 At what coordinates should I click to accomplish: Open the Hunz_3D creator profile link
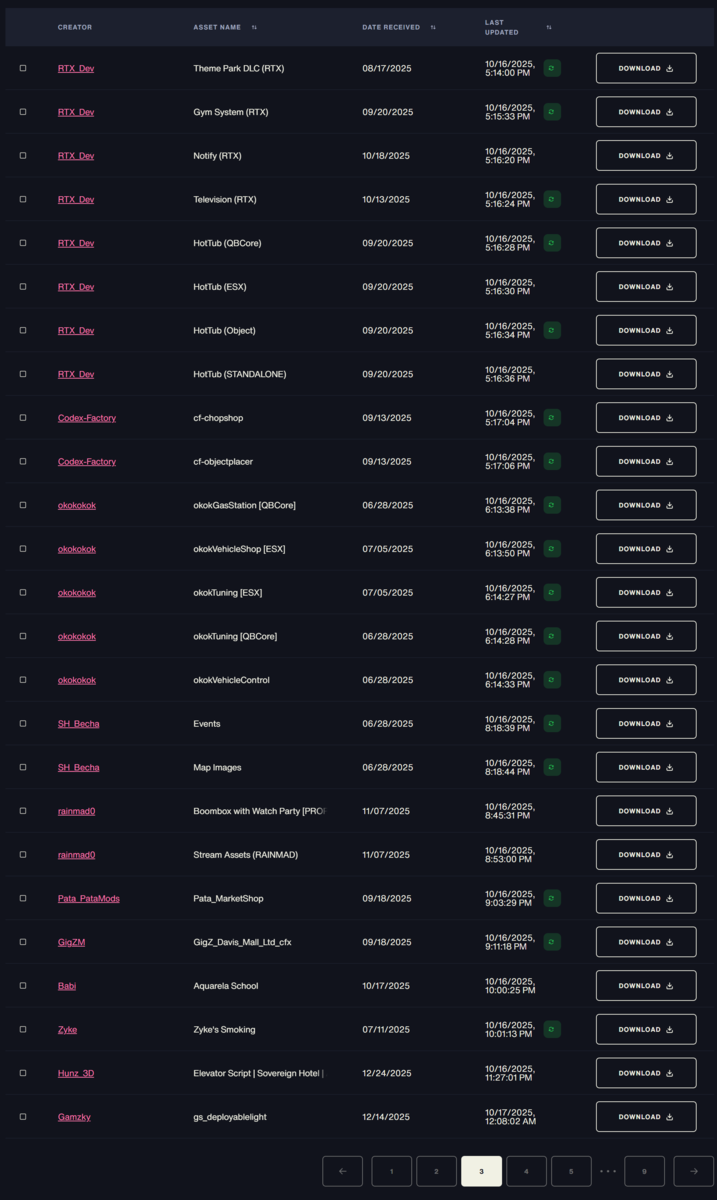coord(76,1073)
